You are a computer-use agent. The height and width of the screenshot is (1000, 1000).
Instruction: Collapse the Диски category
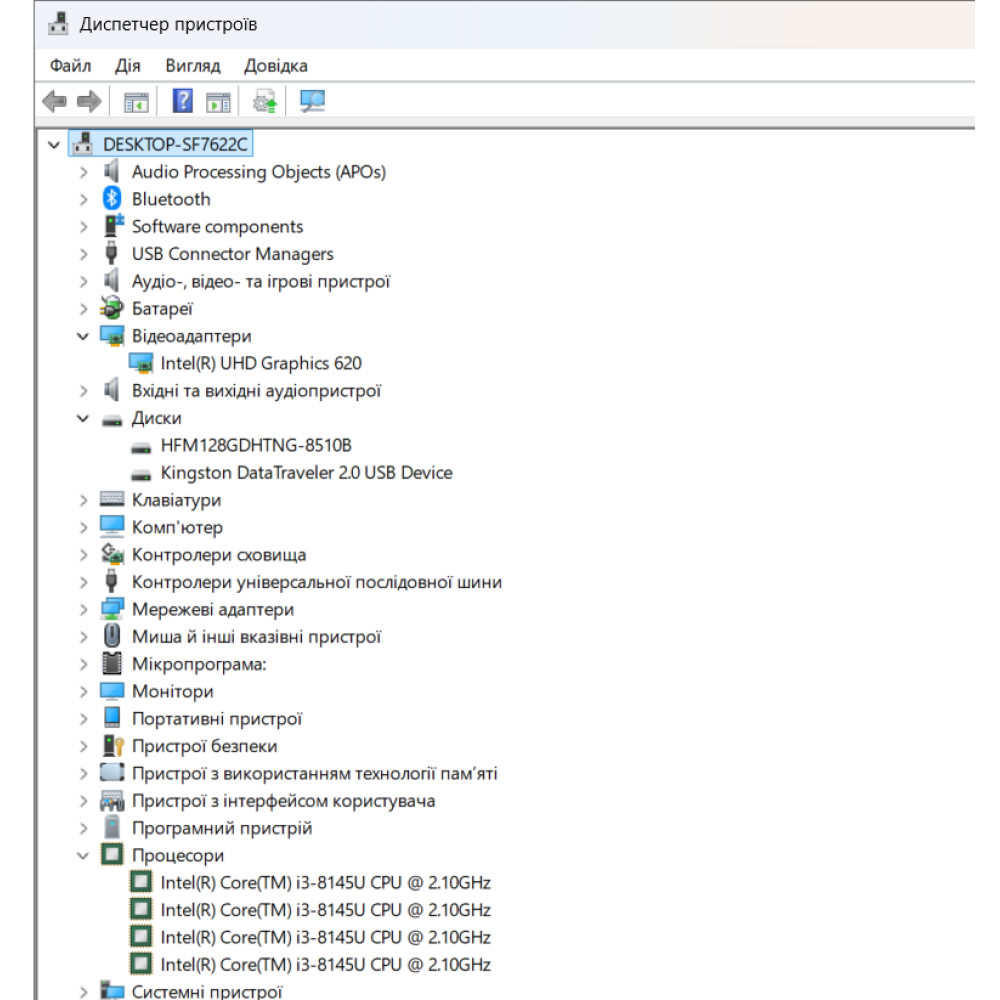coord(83,418)
